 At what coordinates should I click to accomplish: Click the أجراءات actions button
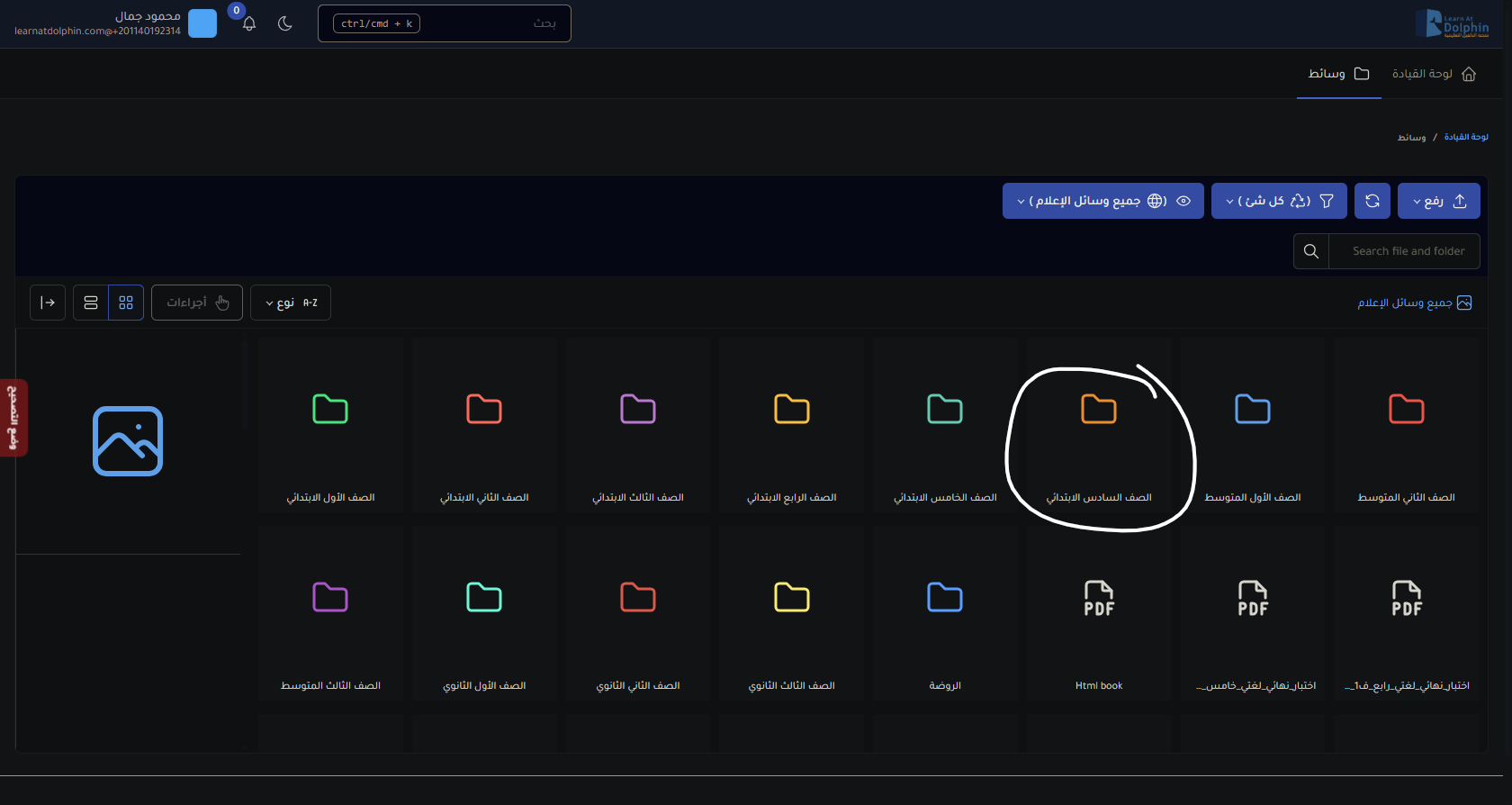pos(197,303)
